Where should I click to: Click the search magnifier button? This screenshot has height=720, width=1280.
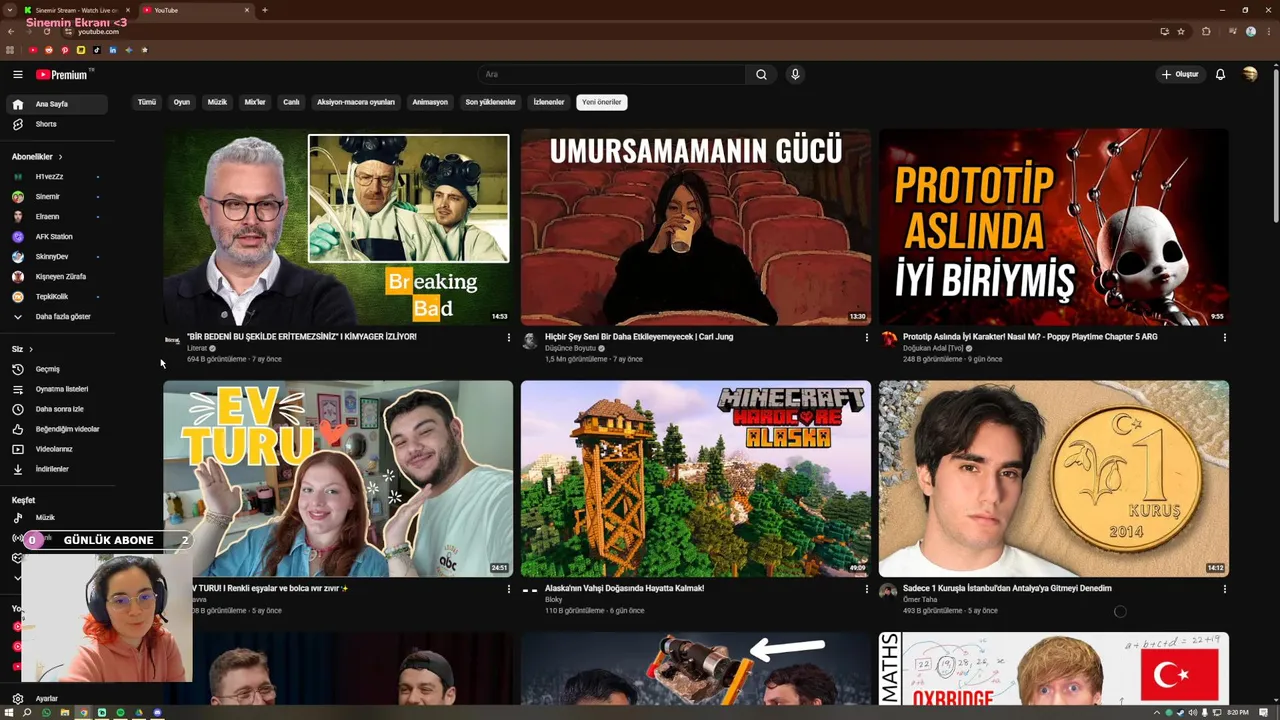761,74
